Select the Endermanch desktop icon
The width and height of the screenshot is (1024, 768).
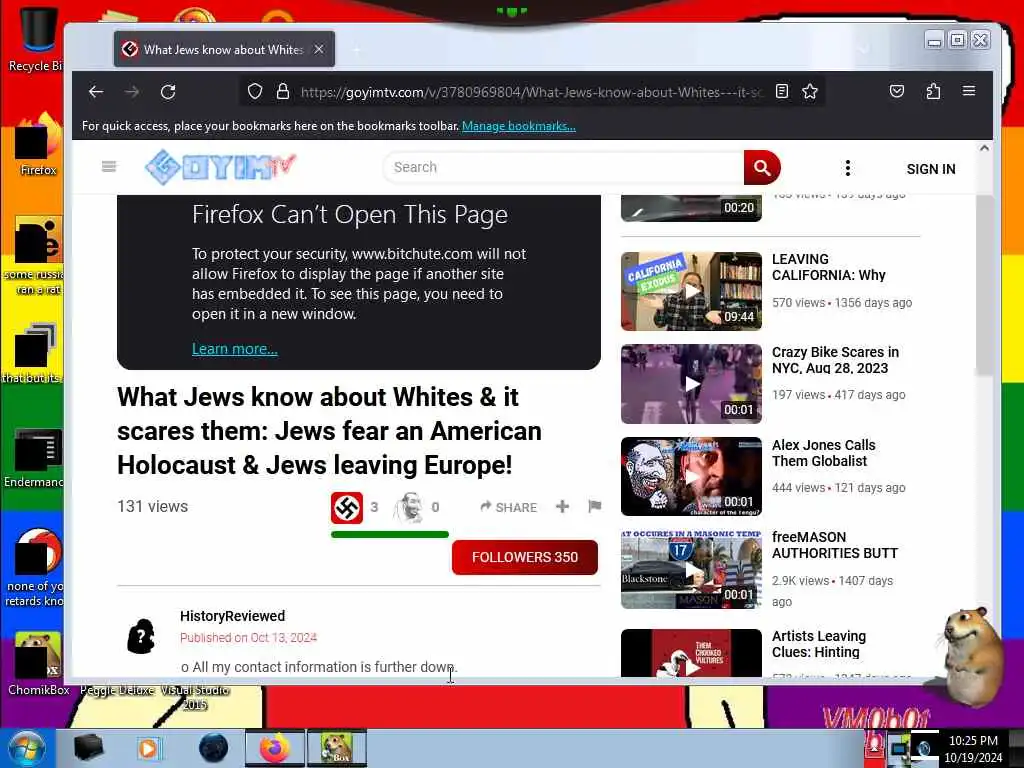coord(34,457)
